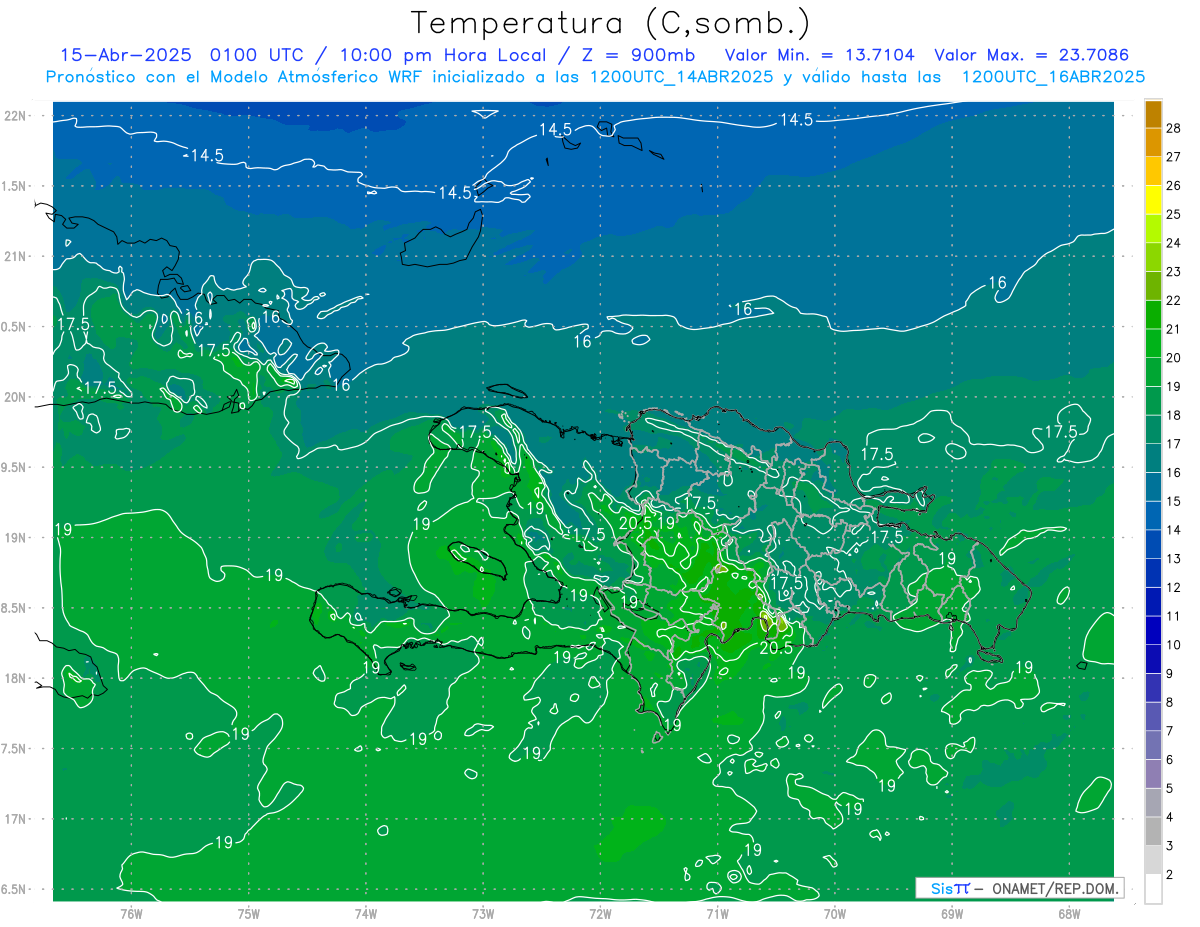Image resolution: width=1200 pixels, height=927 pixels.
Task: Click the '75W' longitude axis label
Action: click(x=249, y=914)
